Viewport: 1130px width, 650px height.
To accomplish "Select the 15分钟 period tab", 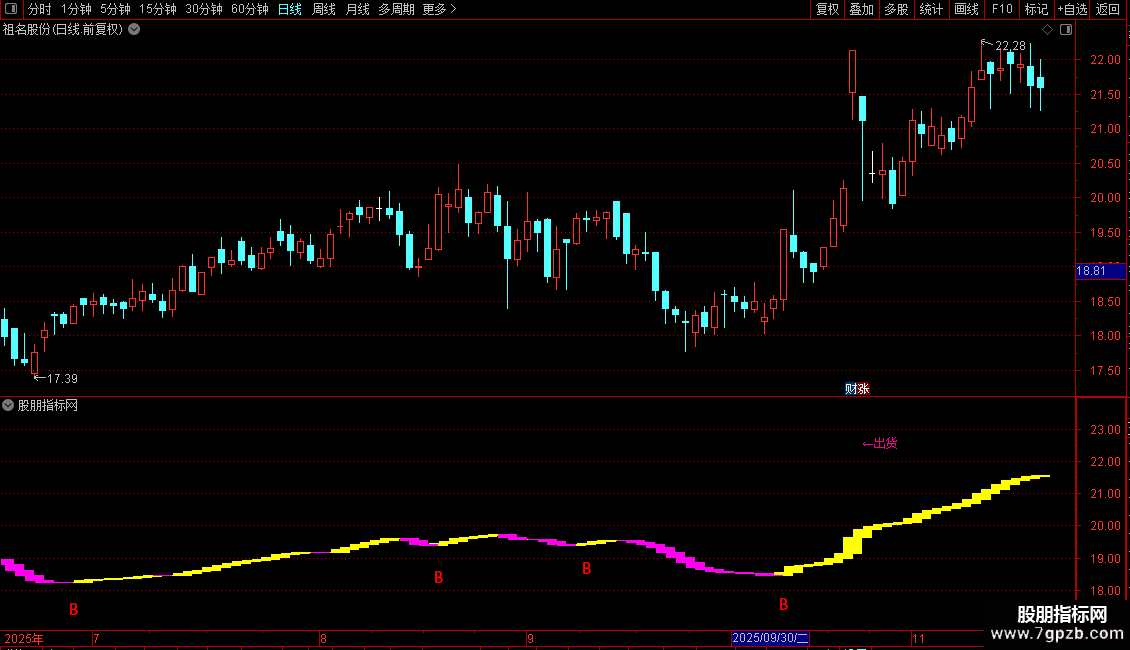I will pos(158,9).
